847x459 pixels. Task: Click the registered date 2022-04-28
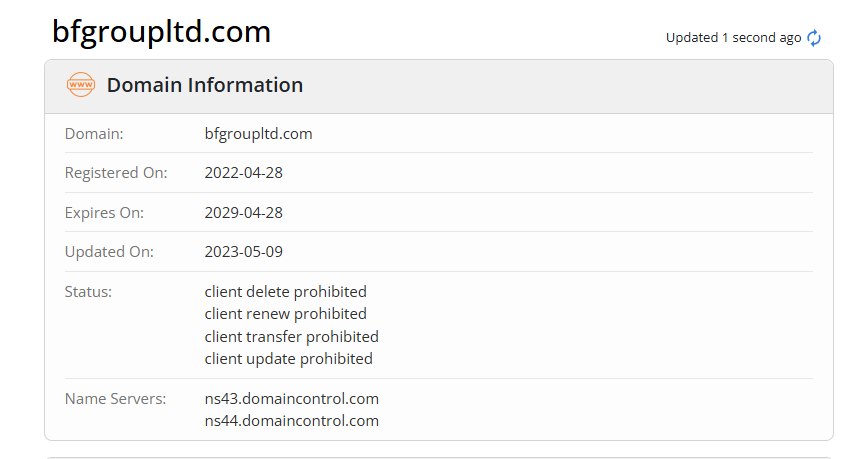tap(243, 172)
